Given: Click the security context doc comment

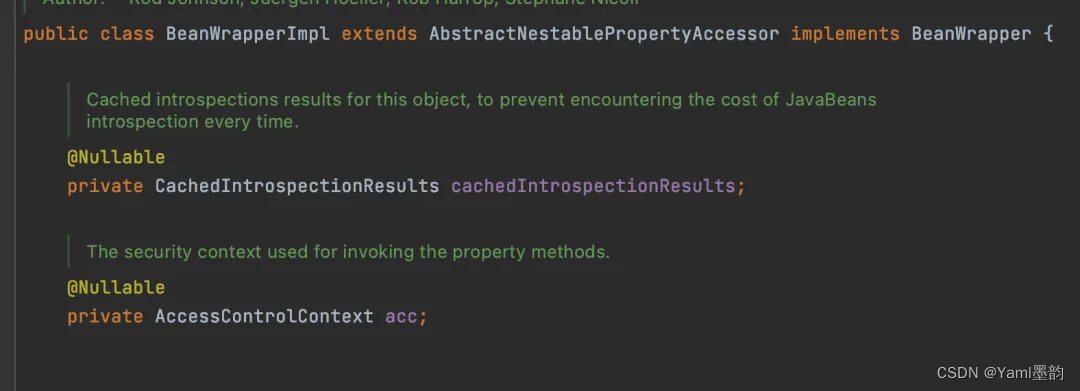Looking at the screenshot, I should (x=348, y=252).
